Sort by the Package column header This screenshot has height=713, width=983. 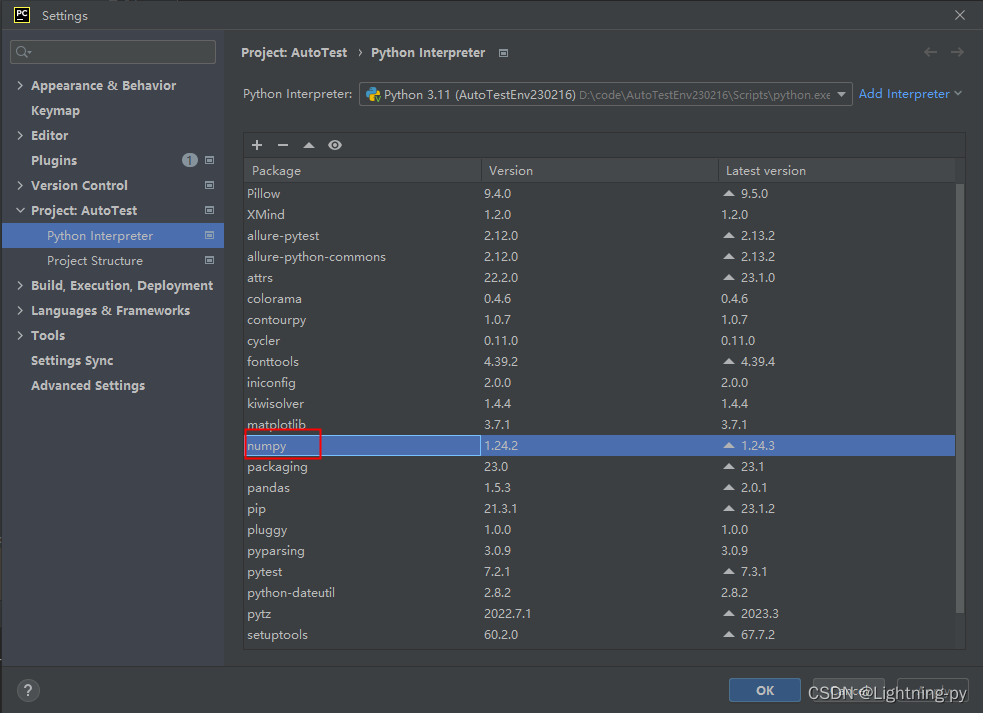coord(362,171)
